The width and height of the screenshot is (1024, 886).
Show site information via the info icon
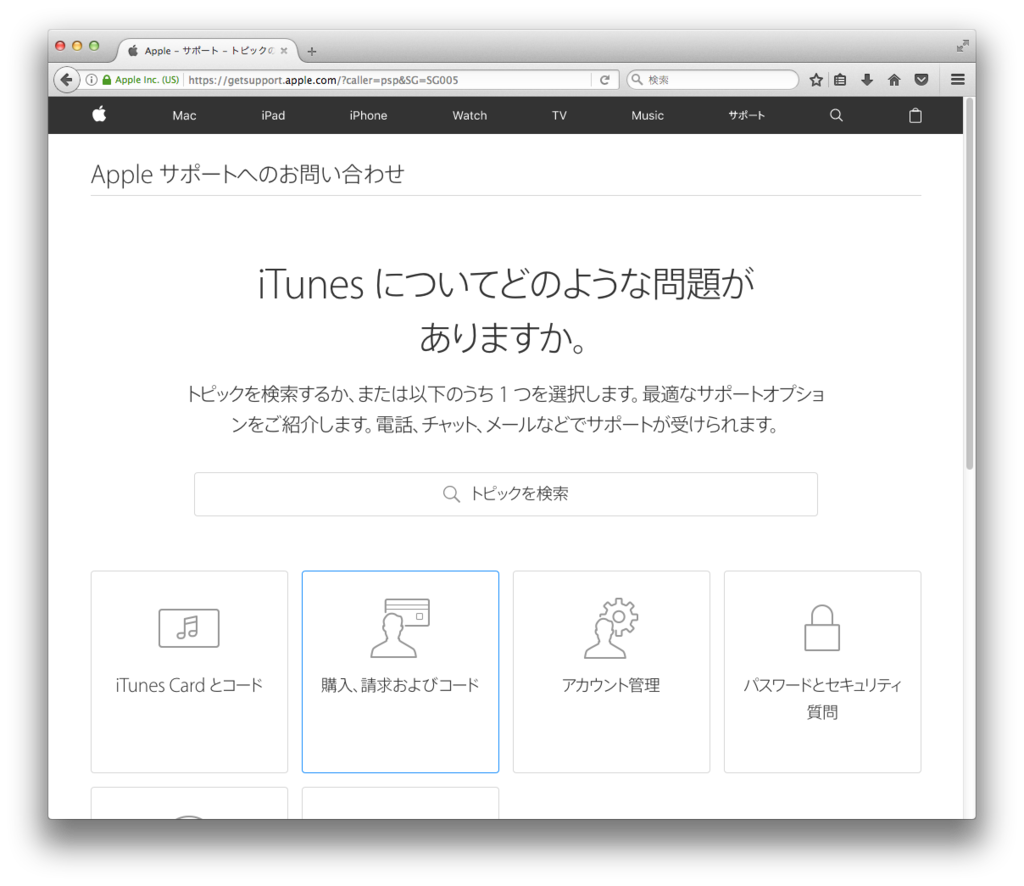91,80
